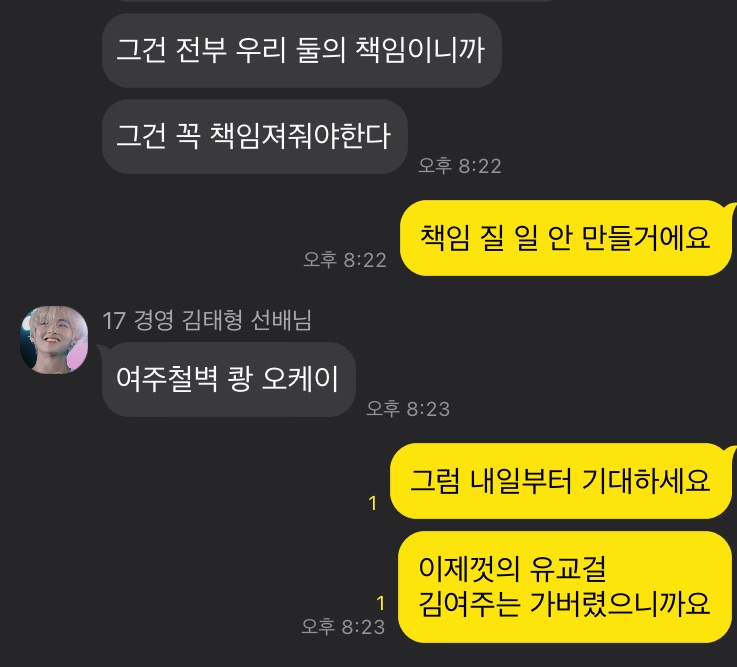Click the 오후 8:22 timestamp beside 책임져줘야한다

click(460, 166)
